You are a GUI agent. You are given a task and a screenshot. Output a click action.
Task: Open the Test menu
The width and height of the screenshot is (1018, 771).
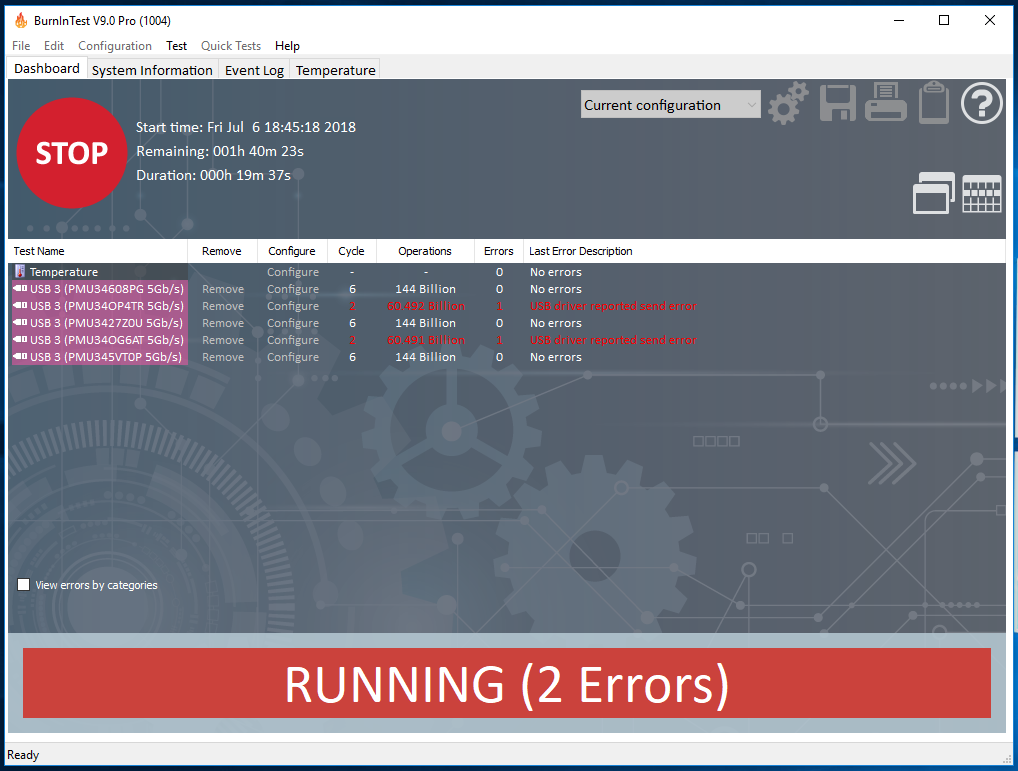[176, 45]
